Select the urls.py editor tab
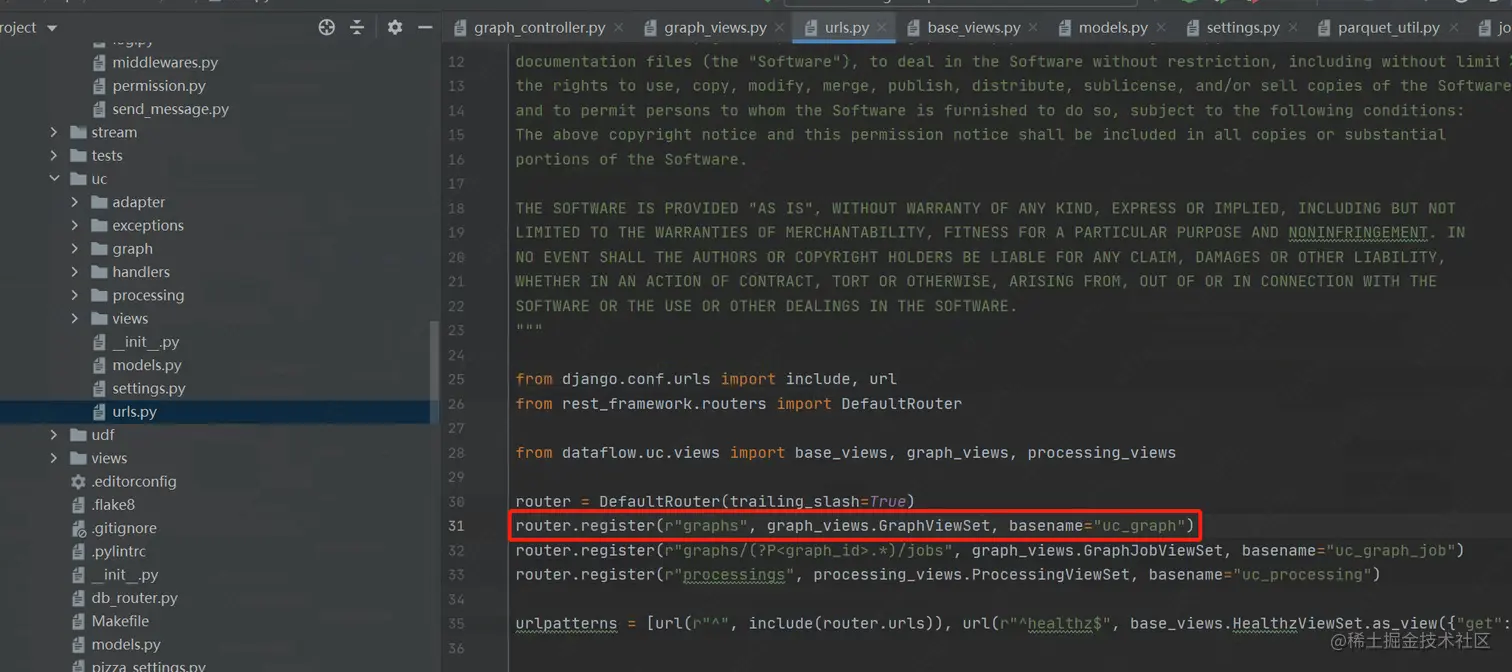 pos(846,28)
